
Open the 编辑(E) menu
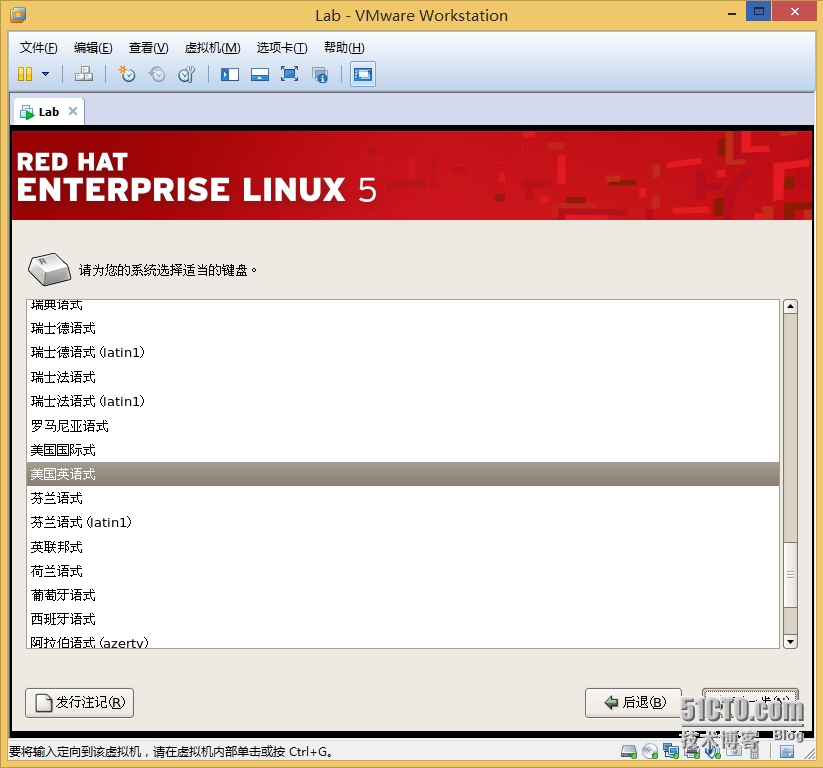(93, 48)
